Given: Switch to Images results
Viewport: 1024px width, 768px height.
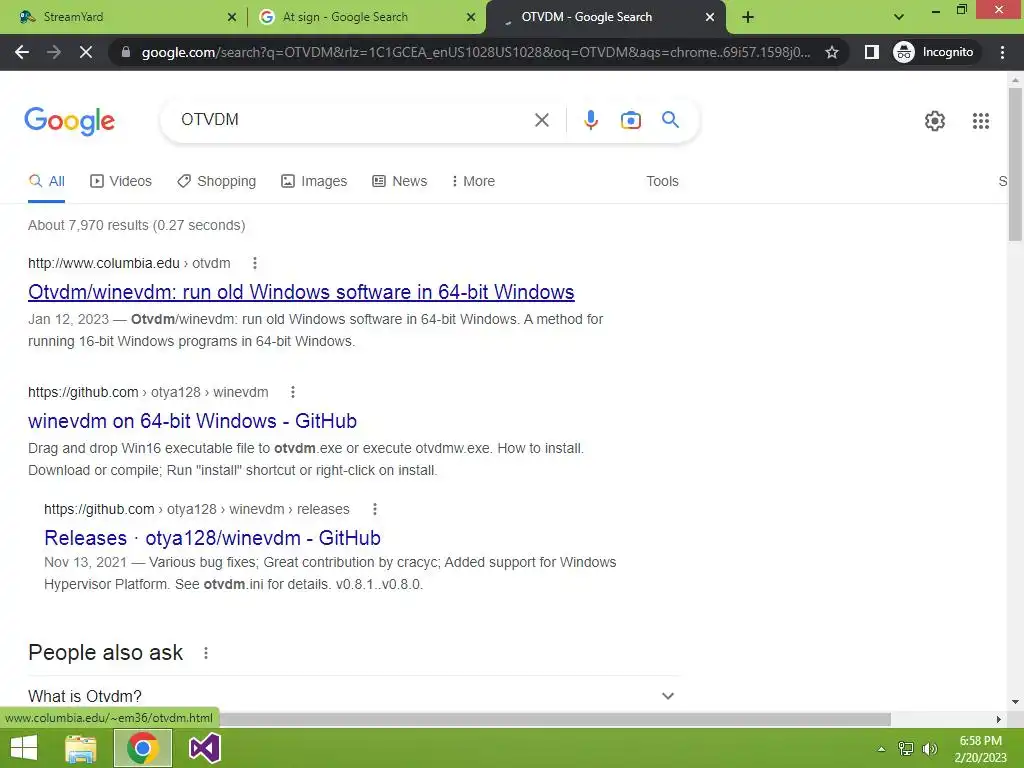Looking at the screenshot, I should click(x=313, y=182).
